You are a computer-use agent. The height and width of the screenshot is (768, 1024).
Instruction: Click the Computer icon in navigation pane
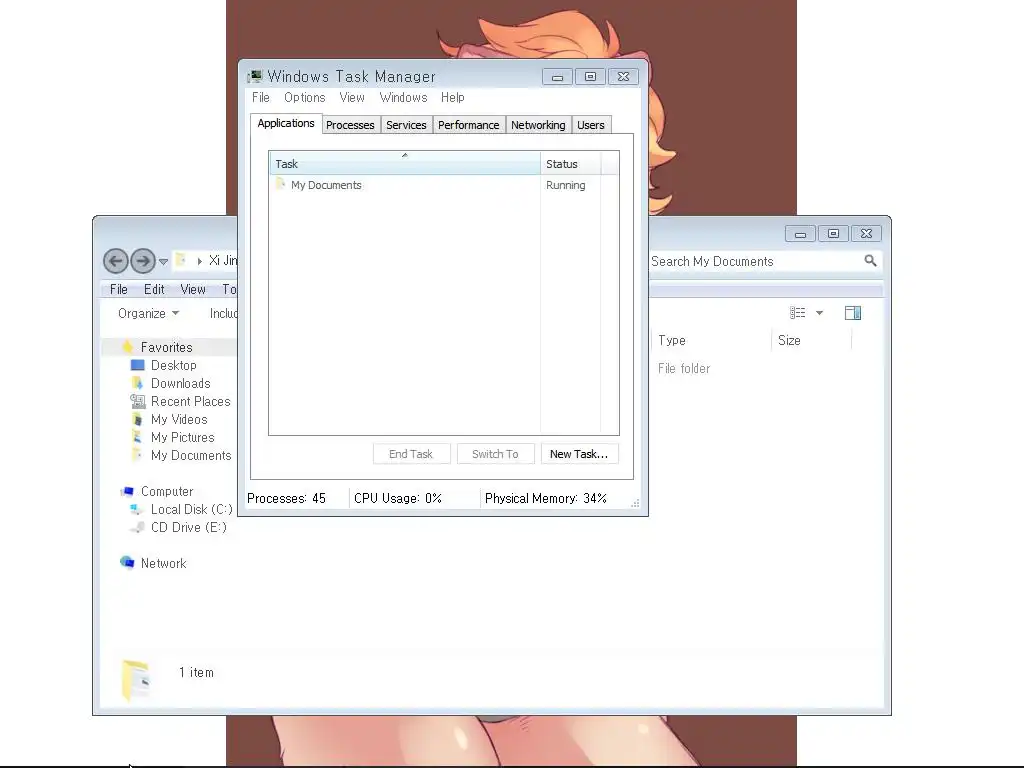(127, 491)
